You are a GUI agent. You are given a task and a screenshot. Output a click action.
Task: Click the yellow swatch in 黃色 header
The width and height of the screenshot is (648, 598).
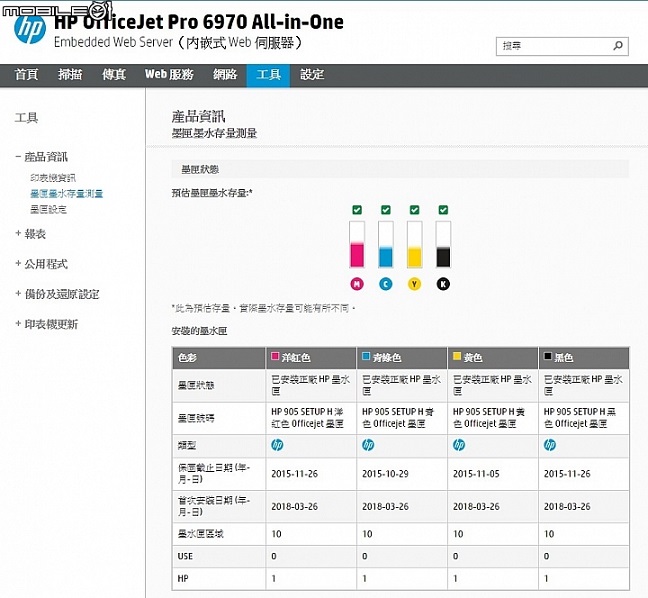pyautogui.click(x=457, y=356)
